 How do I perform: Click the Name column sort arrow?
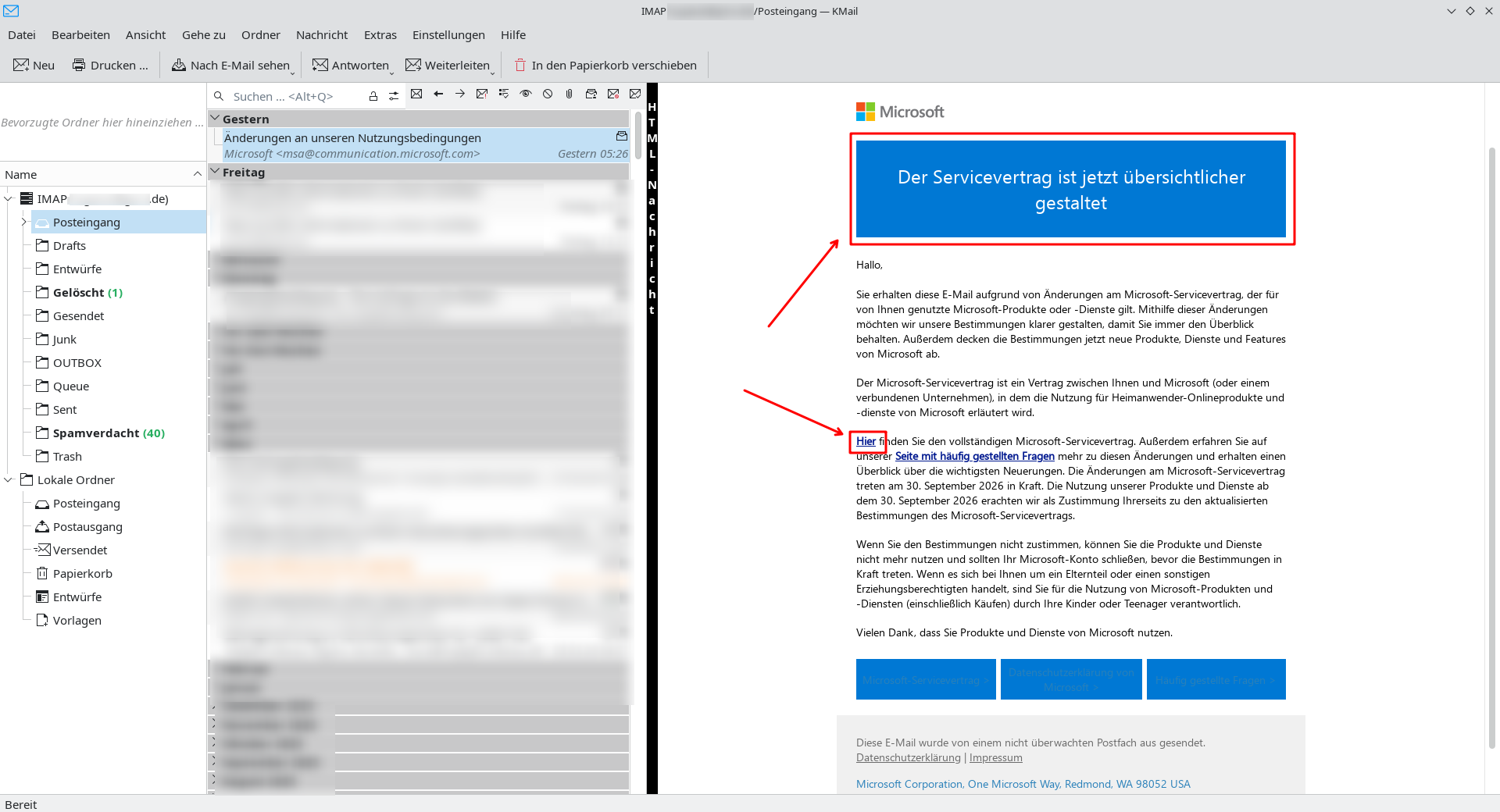click(x=198, y=175)
